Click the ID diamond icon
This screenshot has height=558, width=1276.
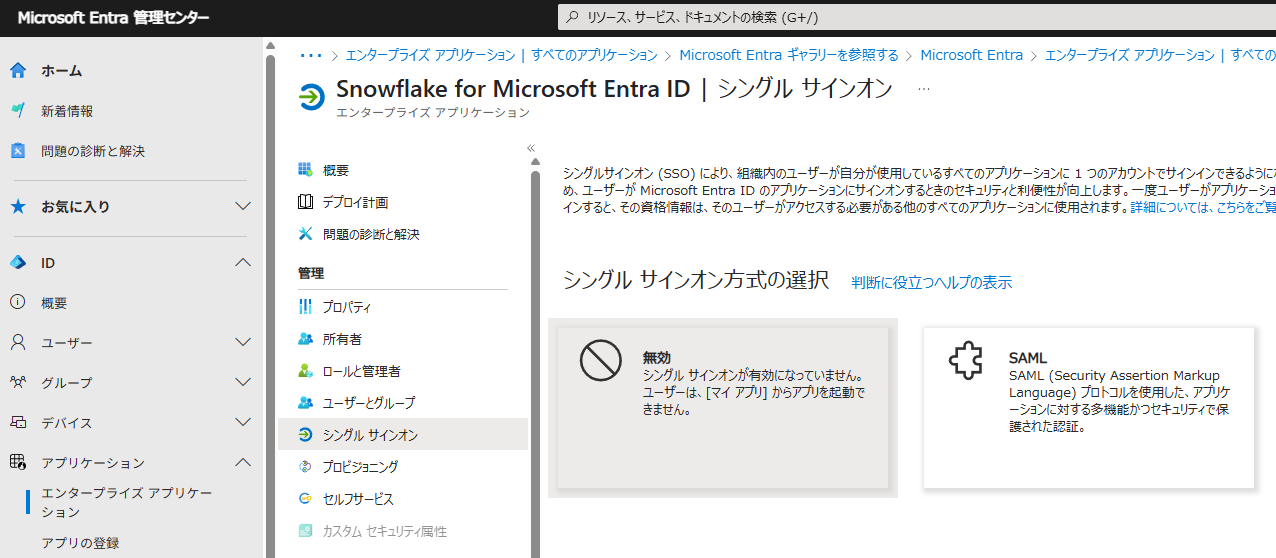17,263
